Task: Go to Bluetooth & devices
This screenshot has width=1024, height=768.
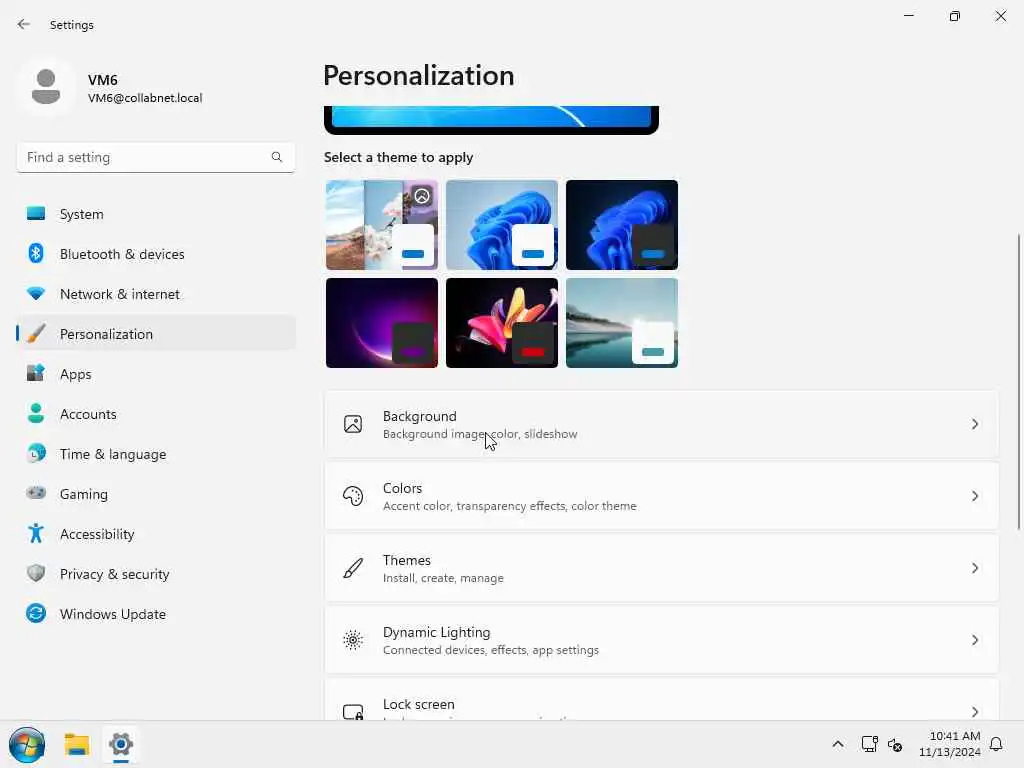Action: 156,253
